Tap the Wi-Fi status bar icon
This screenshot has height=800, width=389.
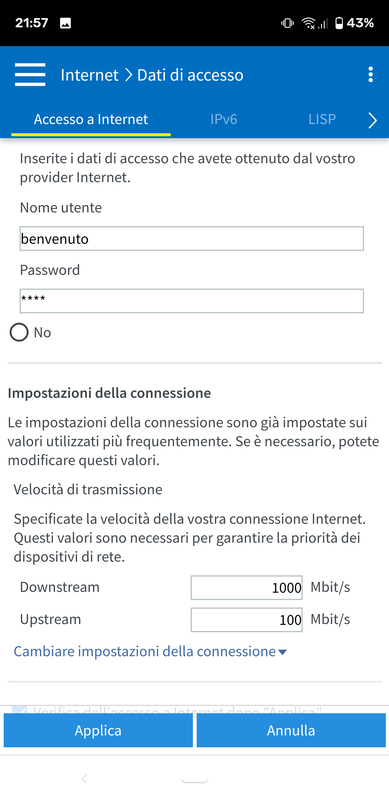(308, 23)
